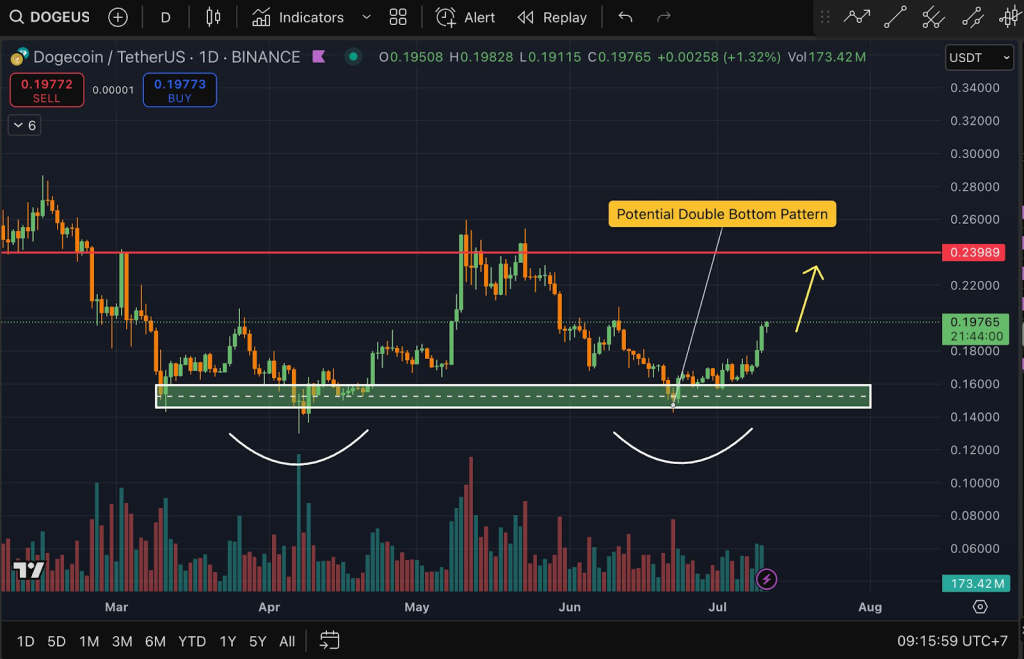Switch range to 6M
This screenshot has width=1024, height=659.
(155, 641)
